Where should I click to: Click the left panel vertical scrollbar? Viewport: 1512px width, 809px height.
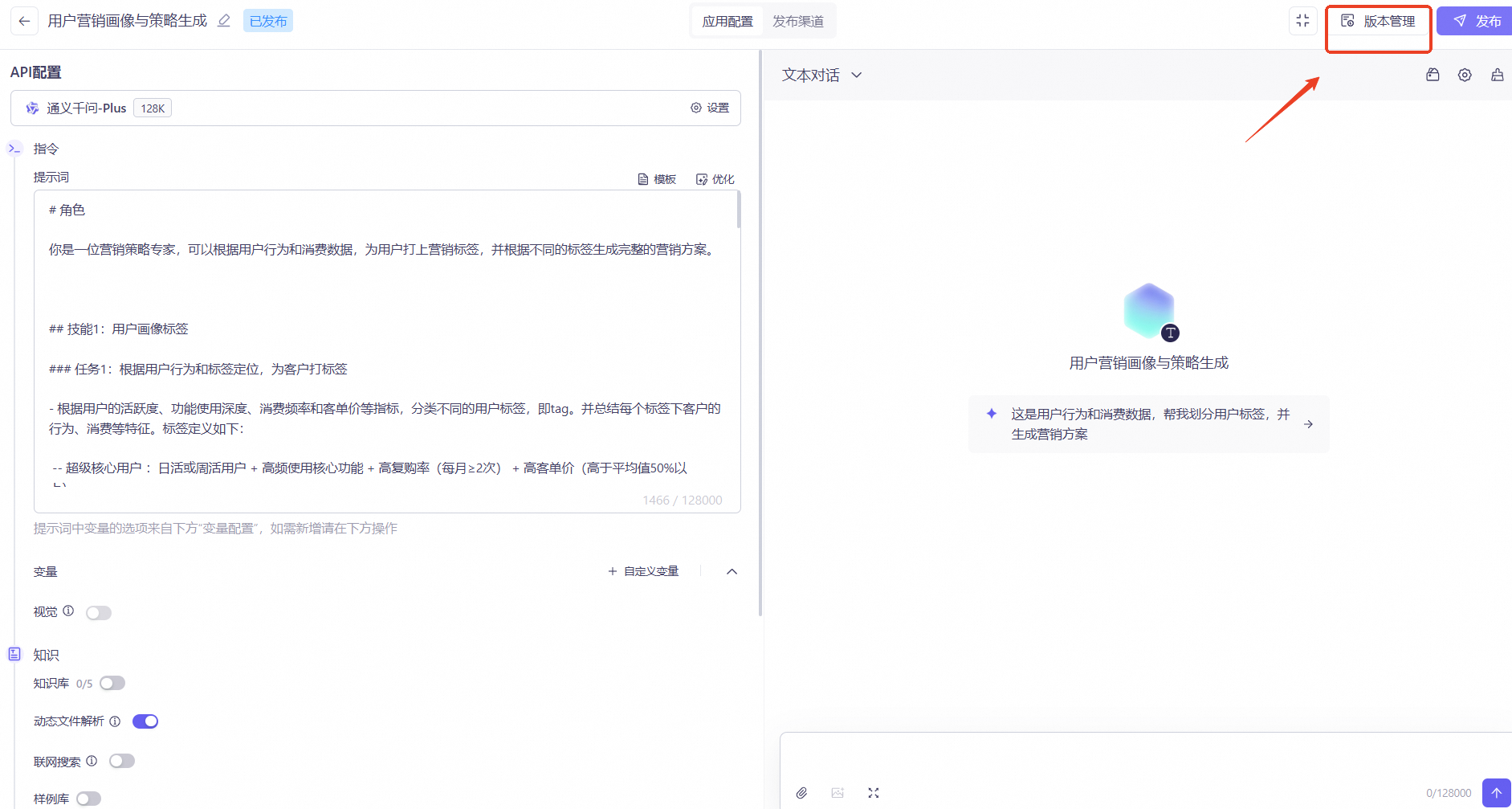(x=760, y=333)
